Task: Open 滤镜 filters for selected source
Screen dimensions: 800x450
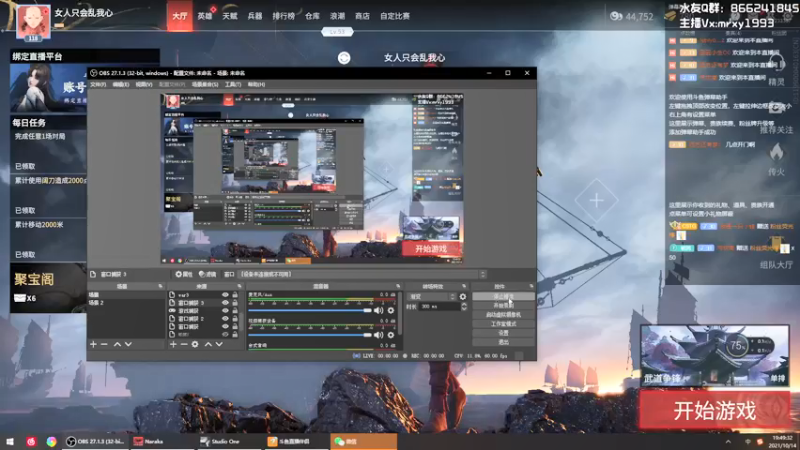Action: [208, 274]
